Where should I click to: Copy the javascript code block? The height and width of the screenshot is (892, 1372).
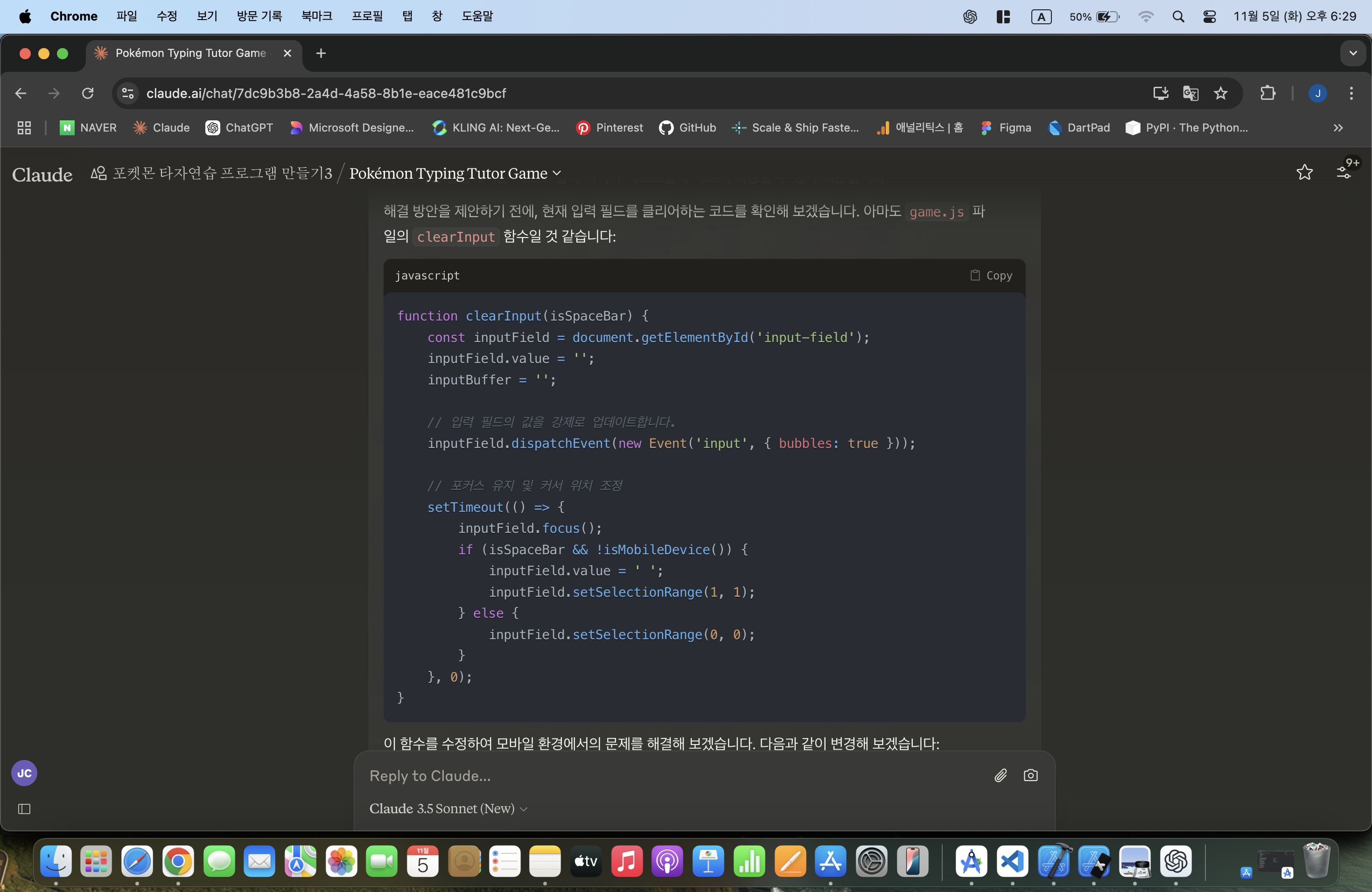pos(991,275)
